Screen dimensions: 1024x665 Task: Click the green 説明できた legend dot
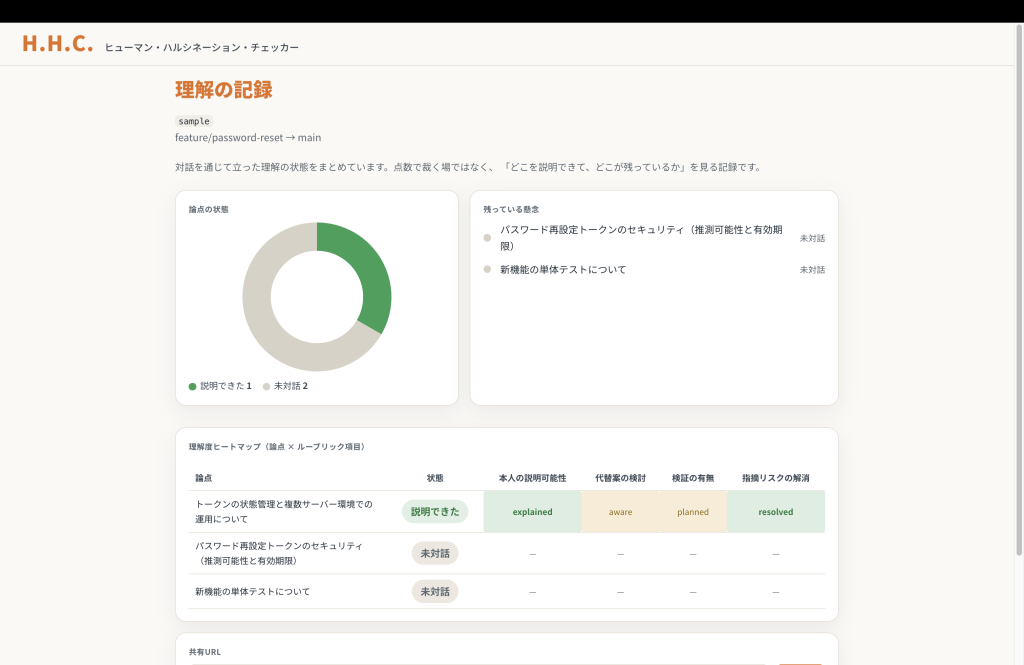[x=193, y=386]
